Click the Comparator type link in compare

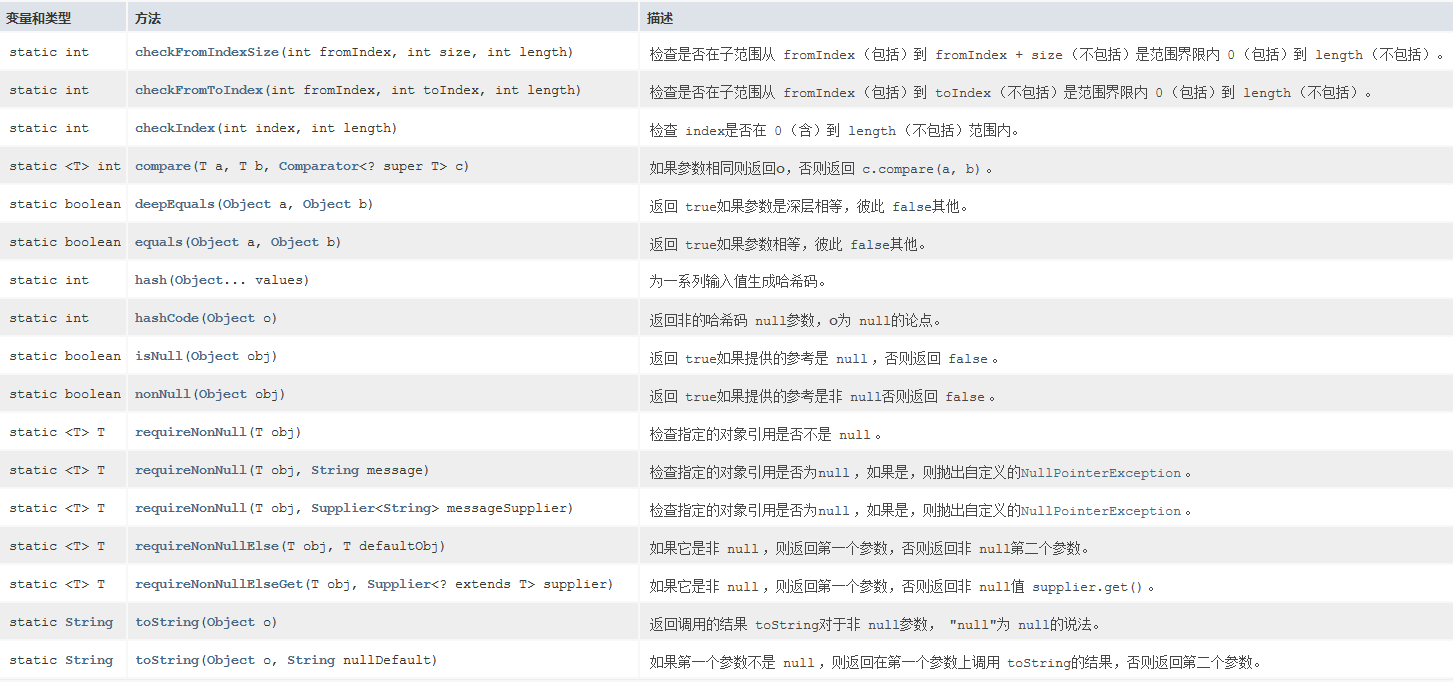318,166
